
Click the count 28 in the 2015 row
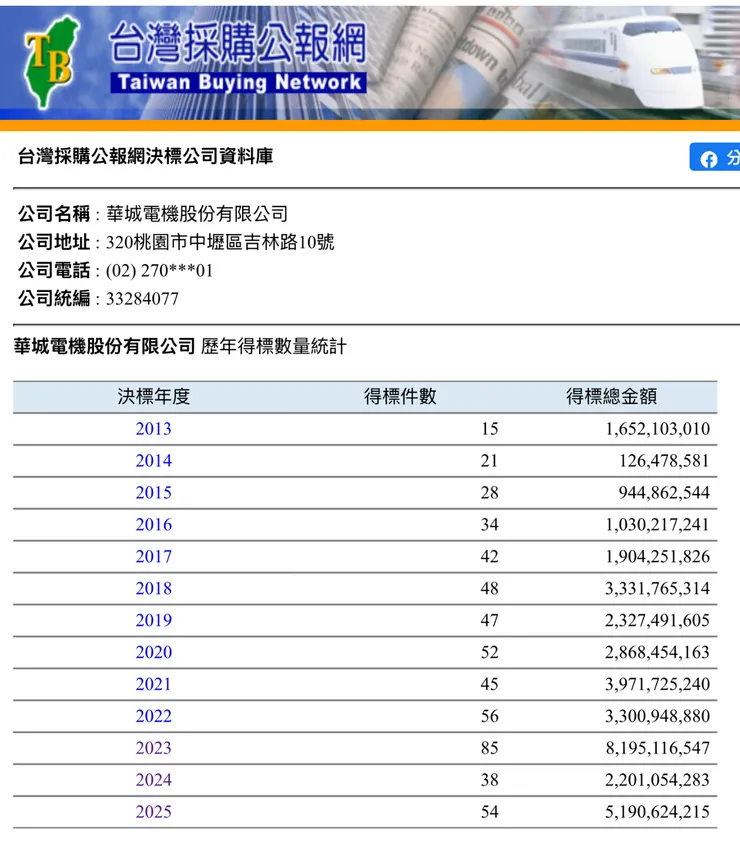[489, 493]
